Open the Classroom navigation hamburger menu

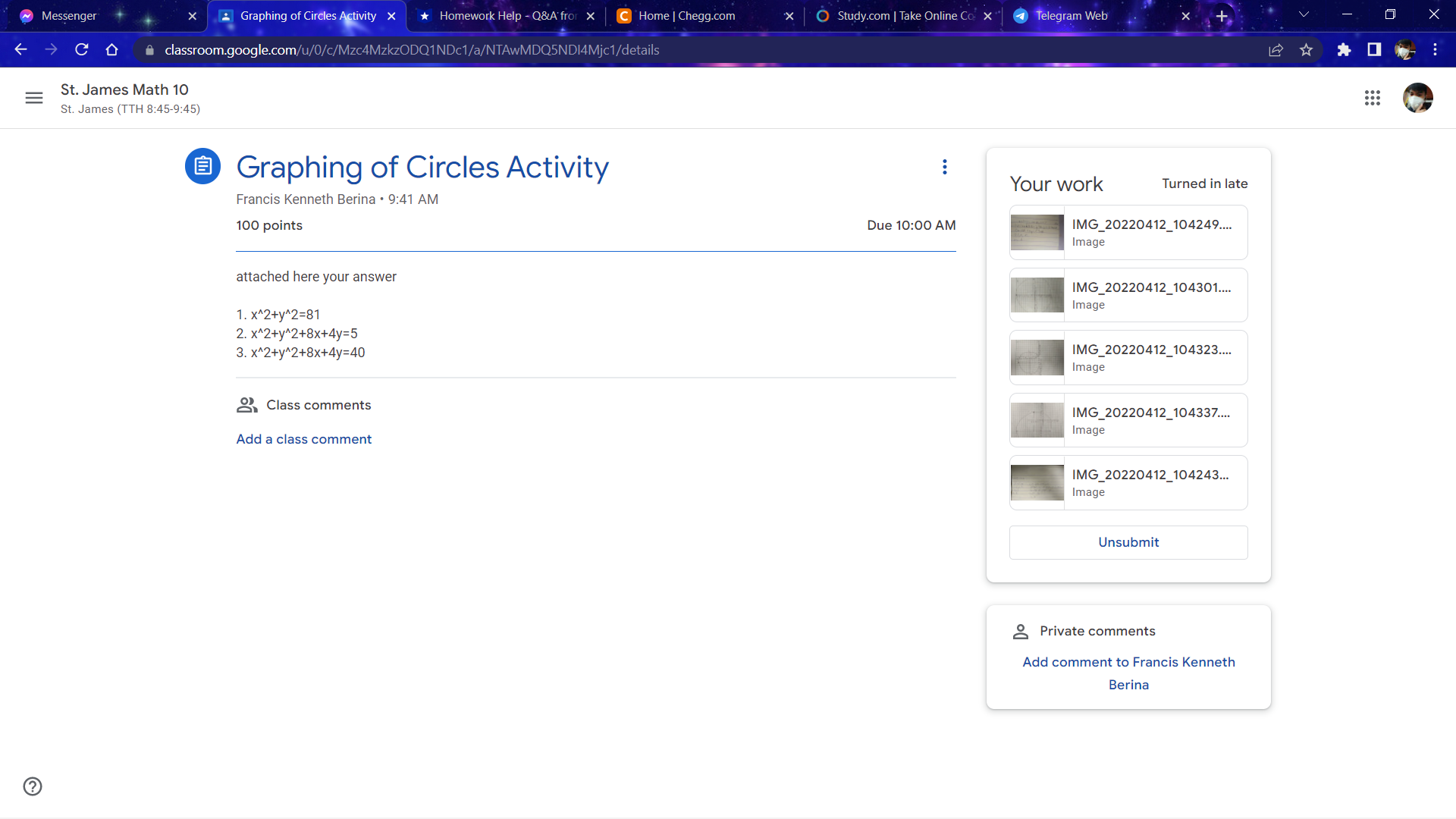[33, 98]
